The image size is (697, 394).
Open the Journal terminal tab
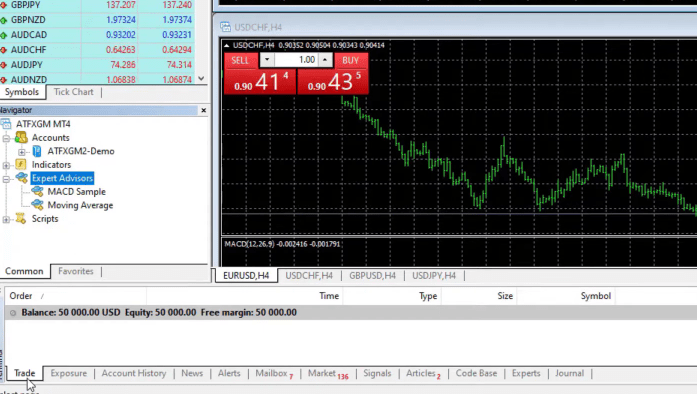click(x=569, y=374)
